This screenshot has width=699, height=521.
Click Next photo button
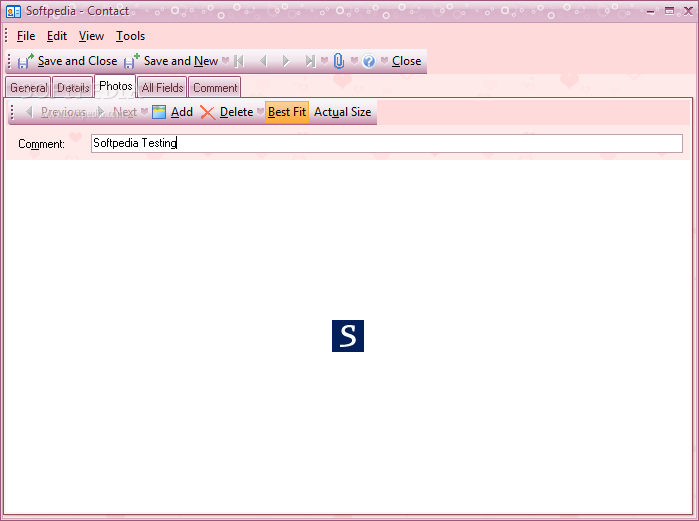[117, 112]
